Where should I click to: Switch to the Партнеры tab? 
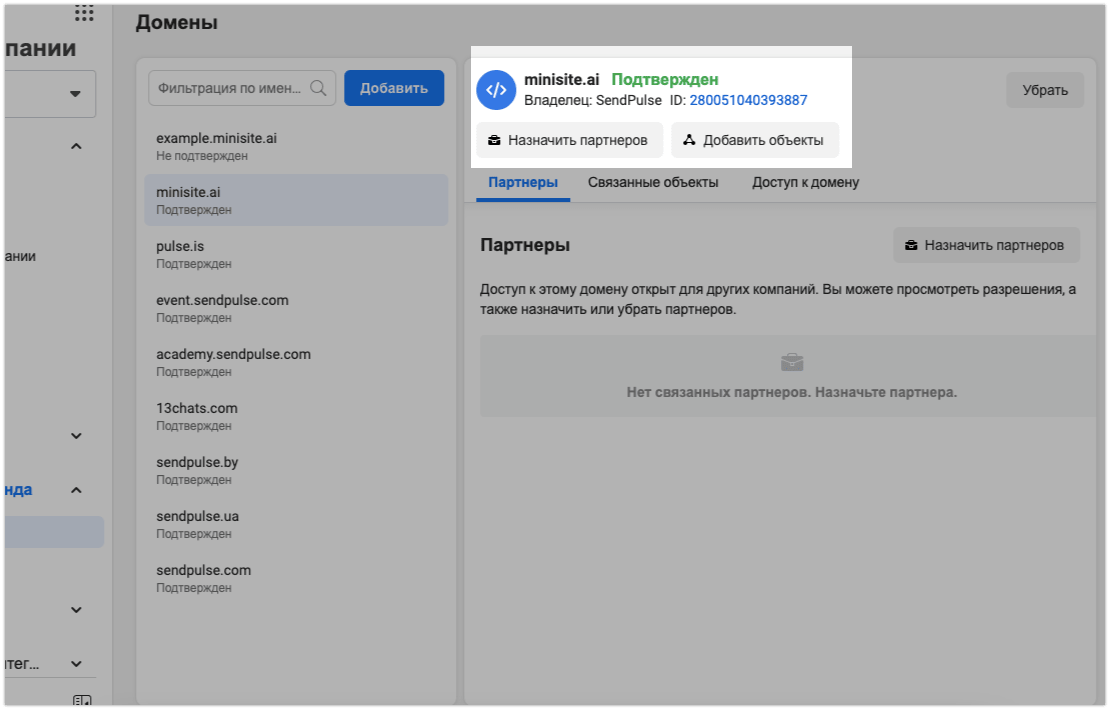tap(523, 183)
